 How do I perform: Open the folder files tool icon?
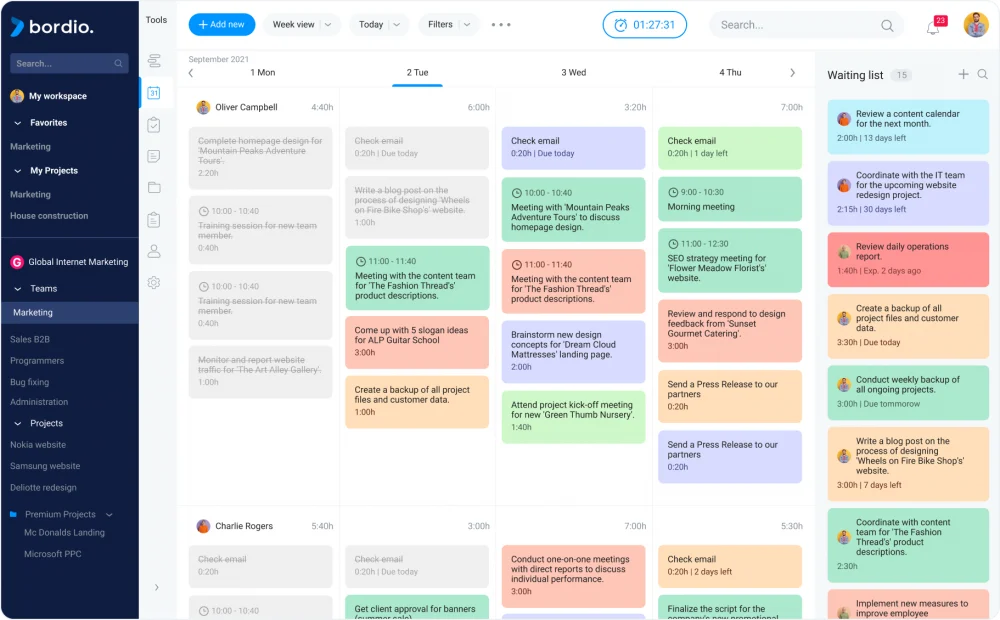click(154, 188)
